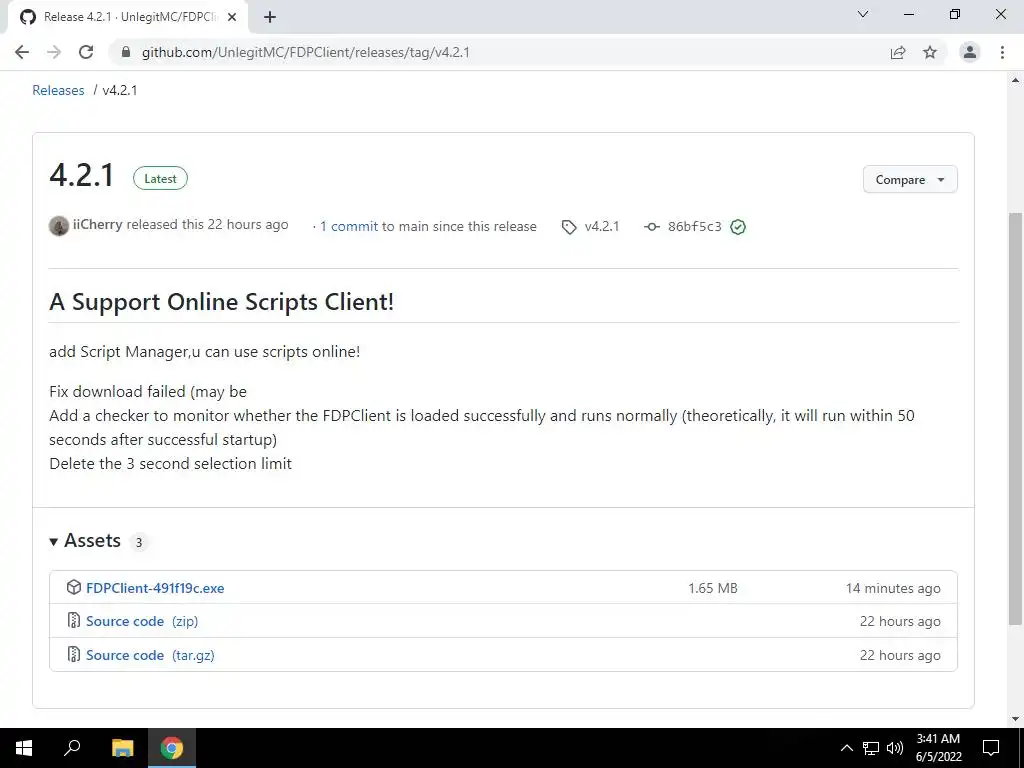Go to the Releases breadcrumb link
Image resolution: width=1024 pixels, height=768 pixels.
(58, 90)
